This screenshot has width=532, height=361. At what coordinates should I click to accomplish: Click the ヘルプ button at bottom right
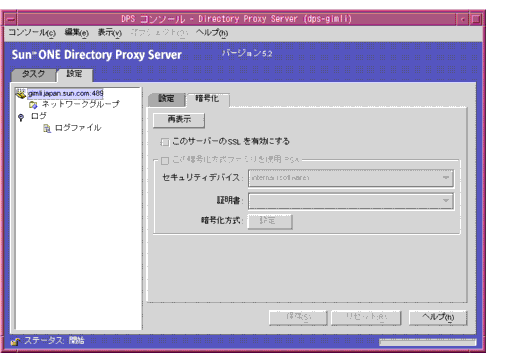pos(438,318)
